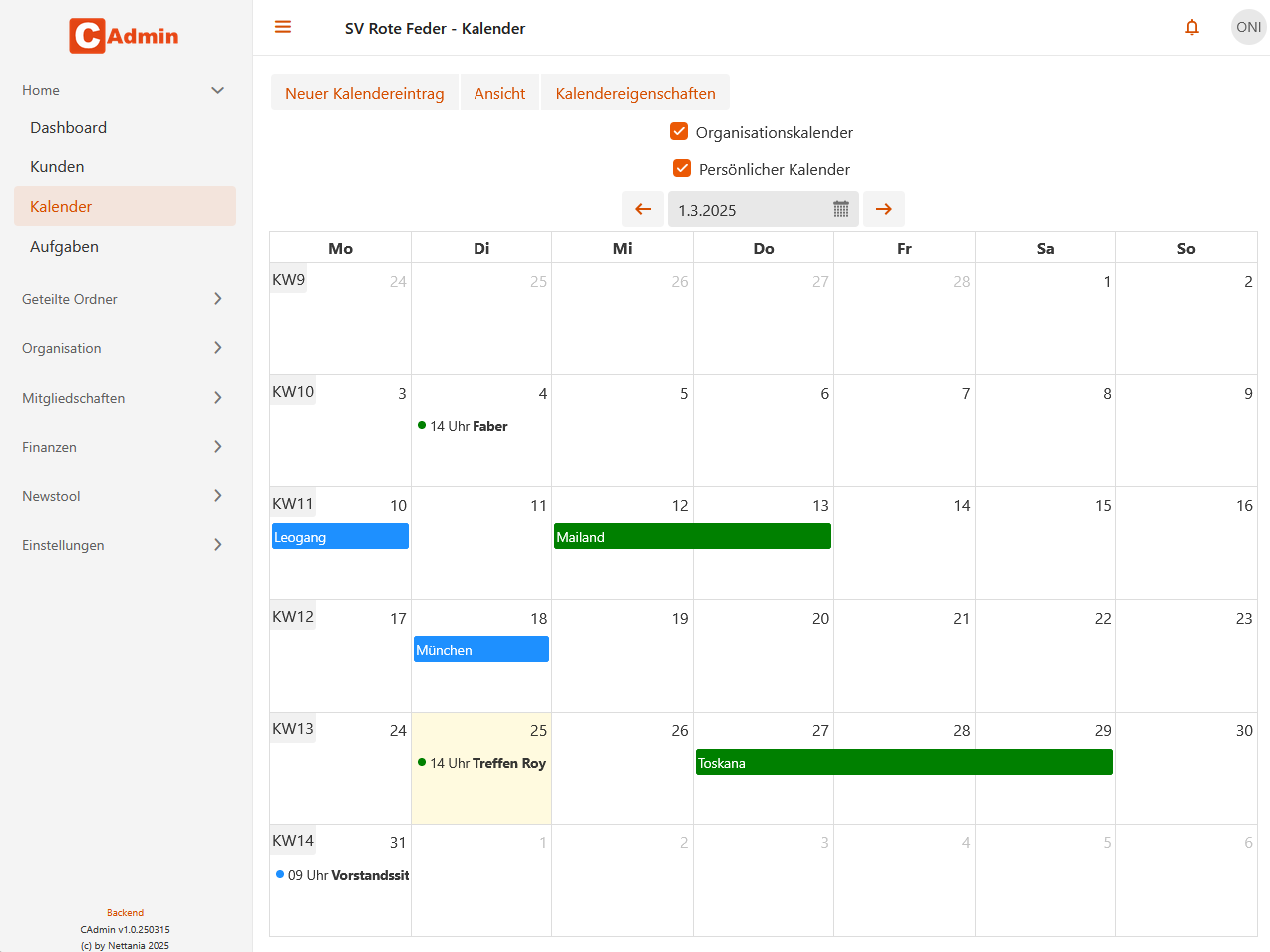Open the green Toskana event
The width and height of the screenshot is (1270, 952).
click(904, 762)
